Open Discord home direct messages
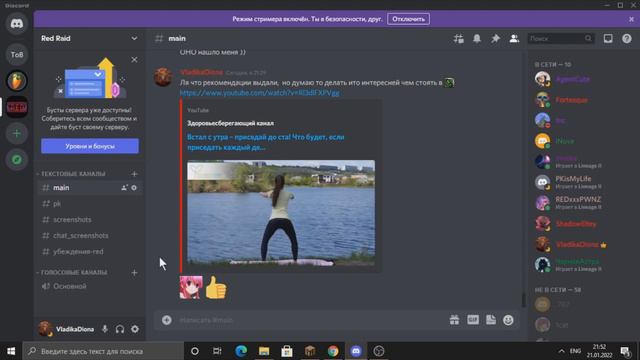Viewport: 640px width, 360px height. (x=17, y=24)
